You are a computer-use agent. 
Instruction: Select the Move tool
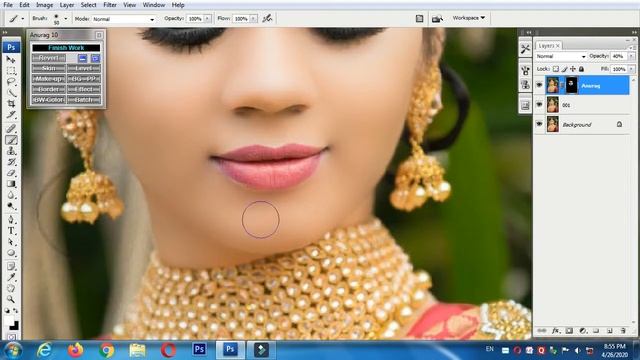[11, 60]
